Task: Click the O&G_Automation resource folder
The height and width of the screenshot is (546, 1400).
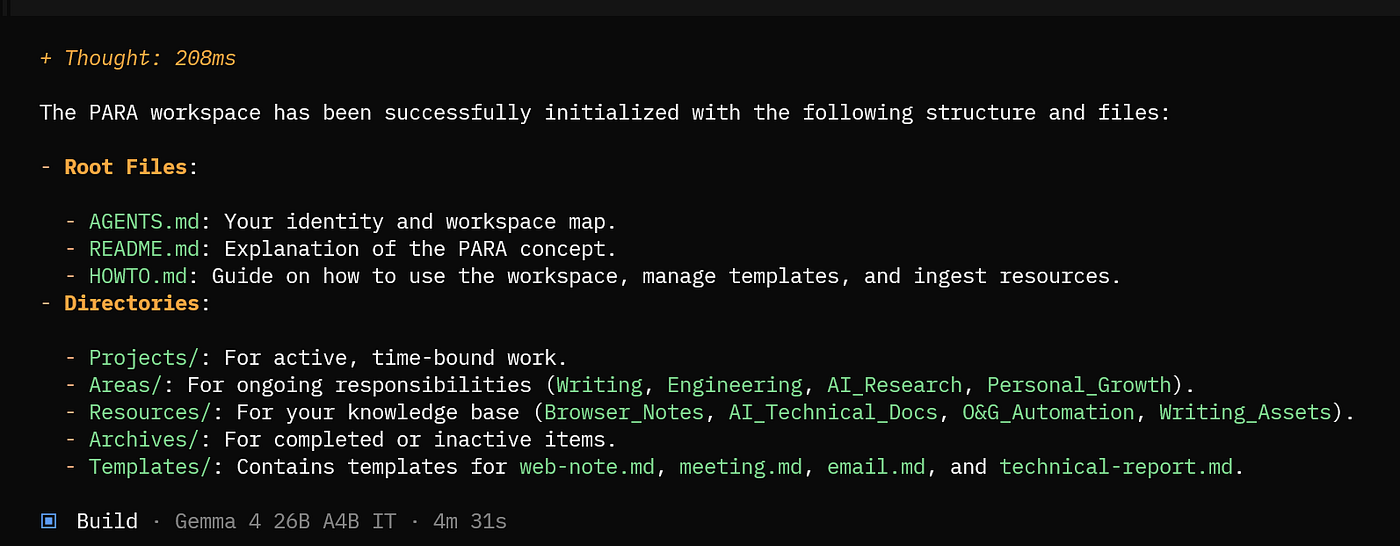Action: coord(1048,412)
